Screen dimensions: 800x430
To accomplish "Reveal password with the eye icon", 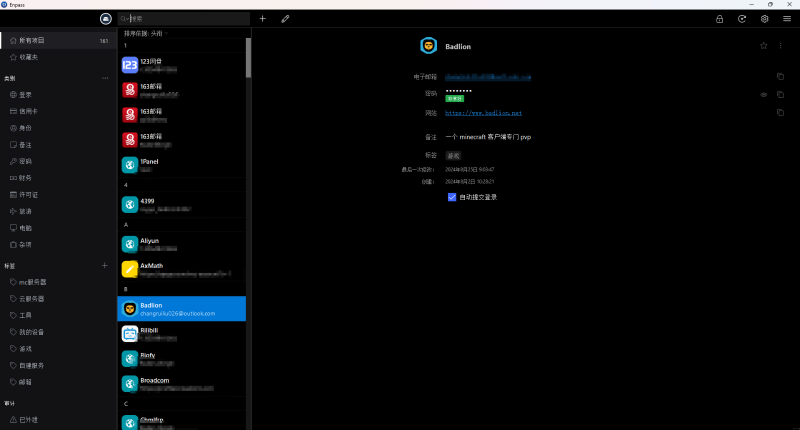I will pyautogui.click(x=763, y=94).
